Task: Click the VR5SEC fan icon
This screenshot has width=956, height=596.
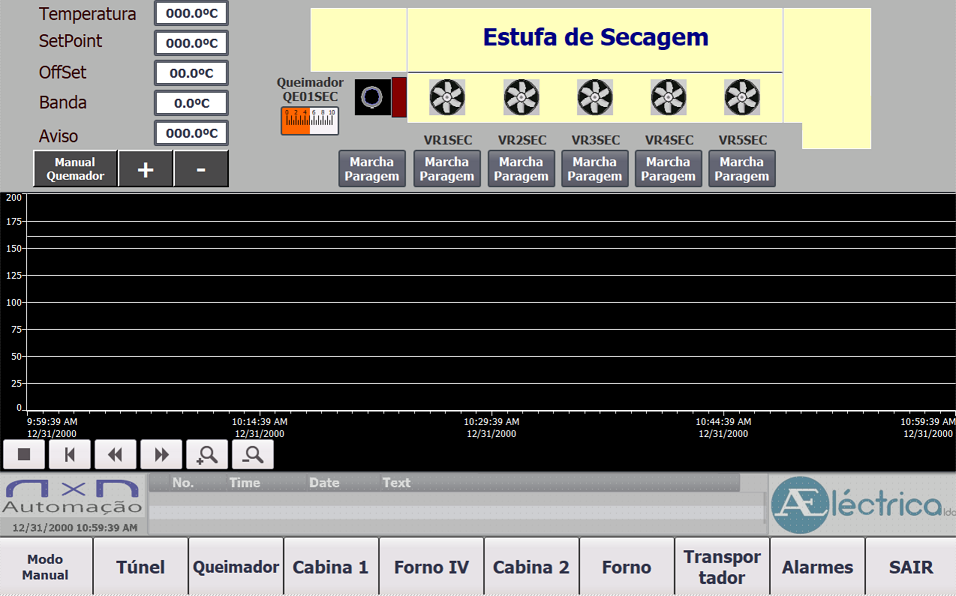Action: point(741,97)
